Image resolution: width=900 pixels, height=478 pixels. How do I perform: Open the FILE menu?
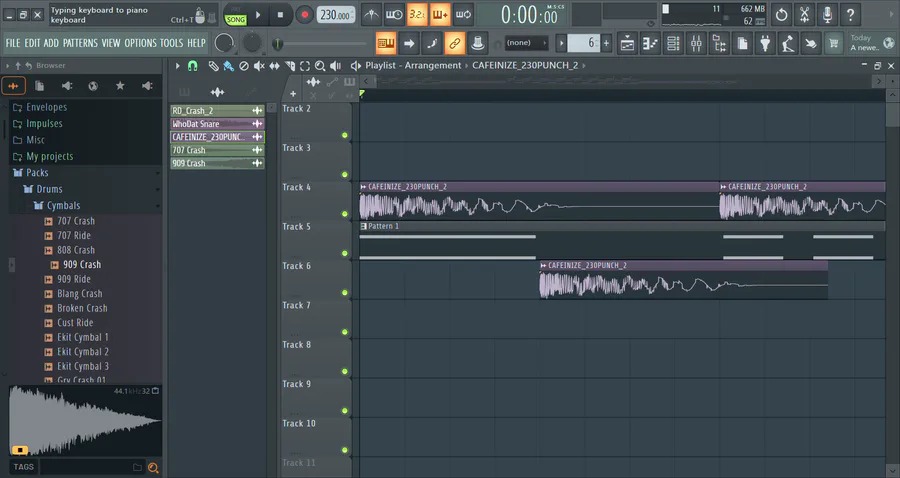click(x=13, y=43)
